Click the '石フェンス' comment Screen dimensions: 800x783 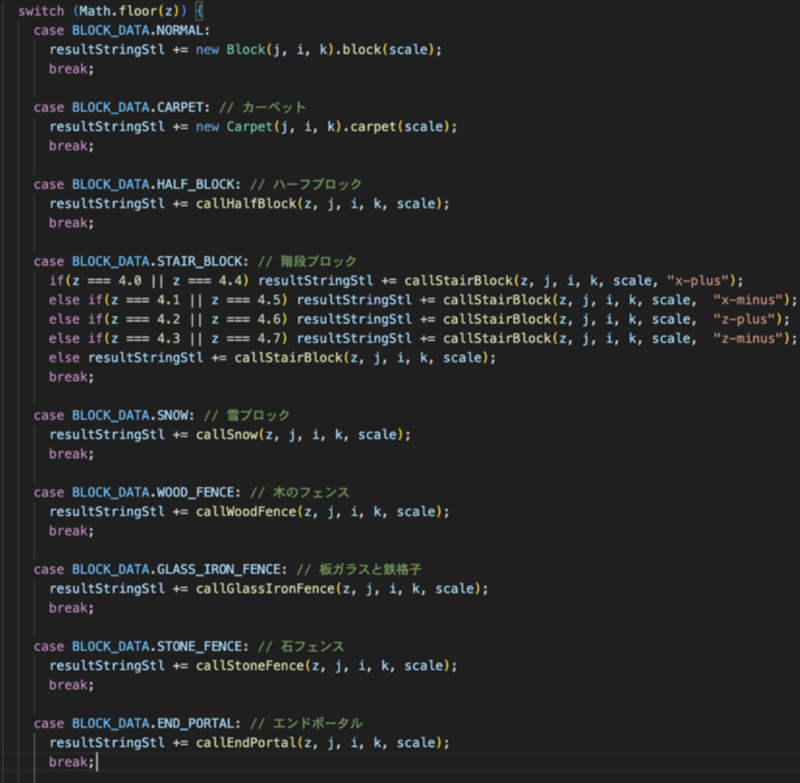click(x=312, y=646)
